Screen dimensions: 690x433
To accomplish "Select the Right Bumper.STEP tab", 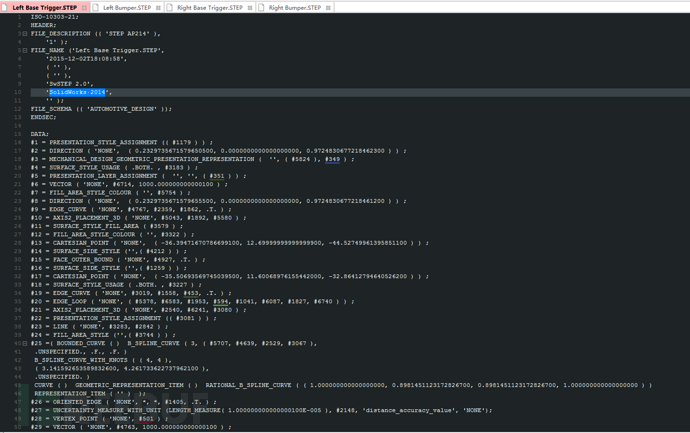I will pyautogui.click(x=294, y=7).
